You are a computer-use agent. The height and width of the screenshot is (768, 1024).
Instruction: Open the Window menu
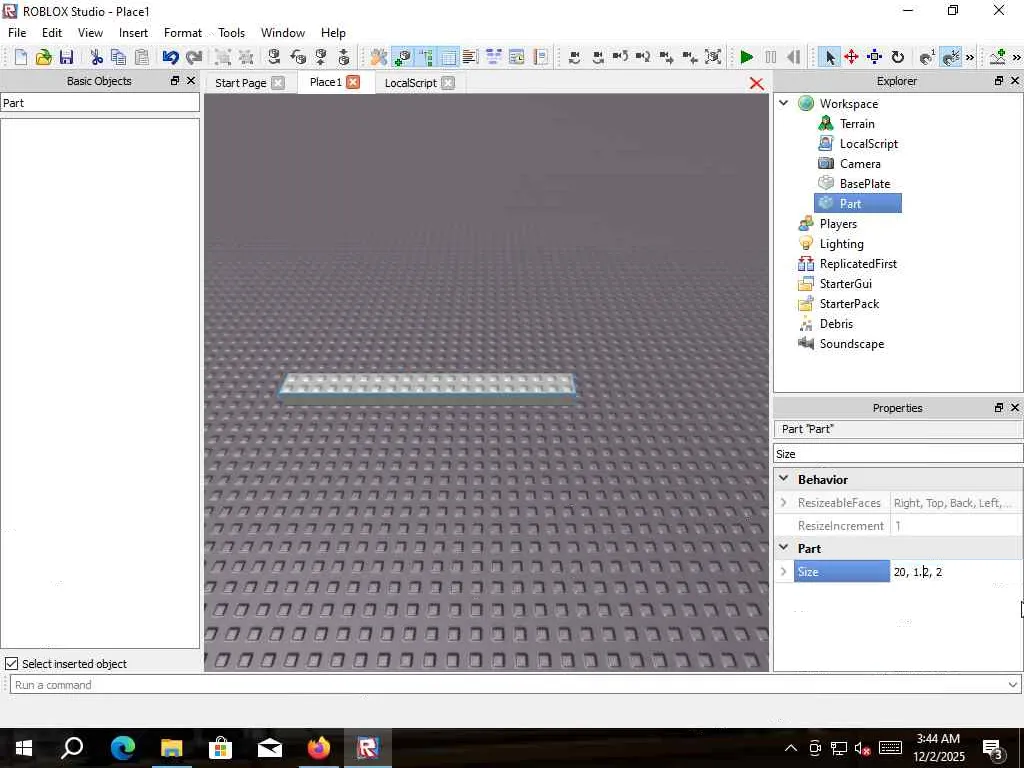point(283,33)
